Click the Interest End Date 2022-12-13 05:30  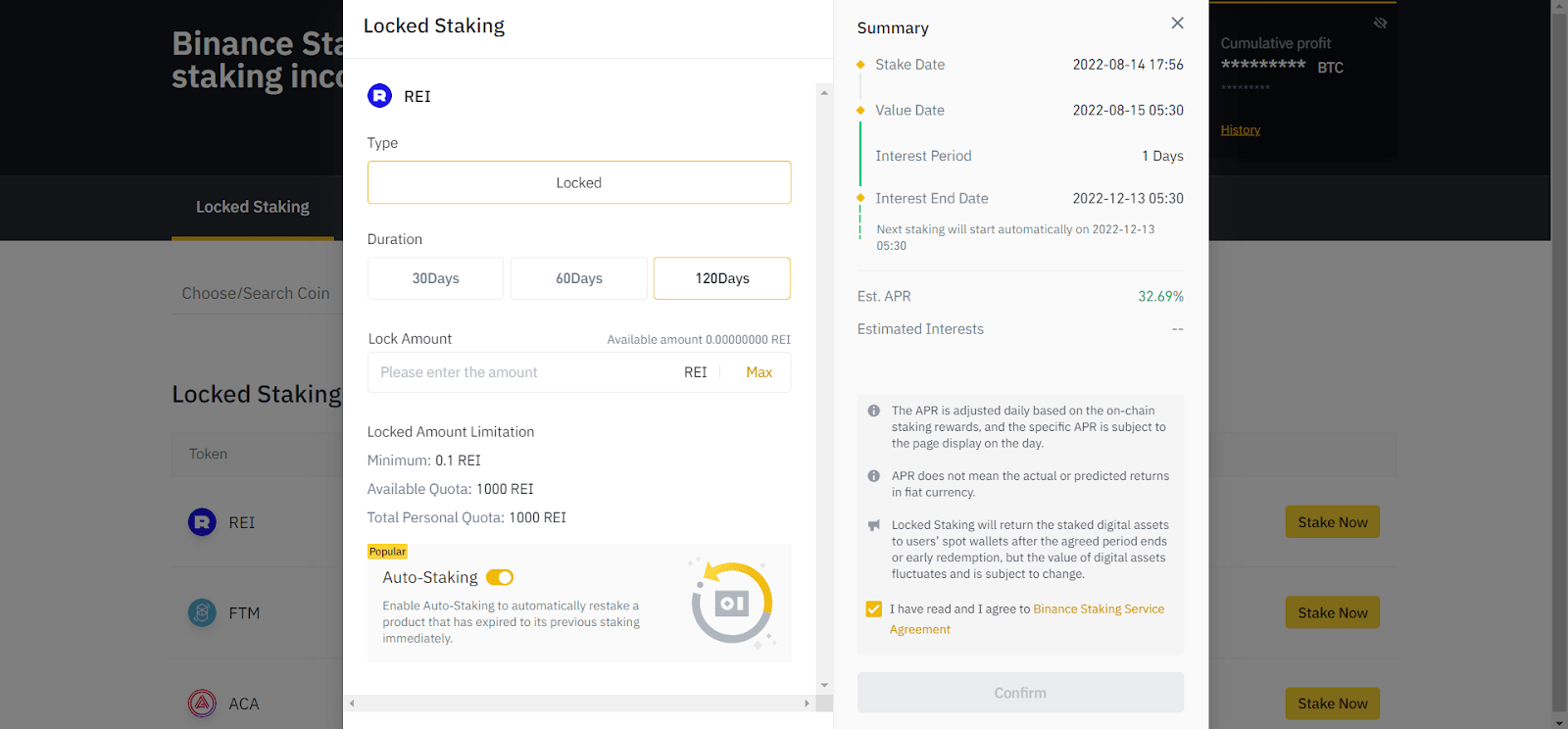point(1128,198)
